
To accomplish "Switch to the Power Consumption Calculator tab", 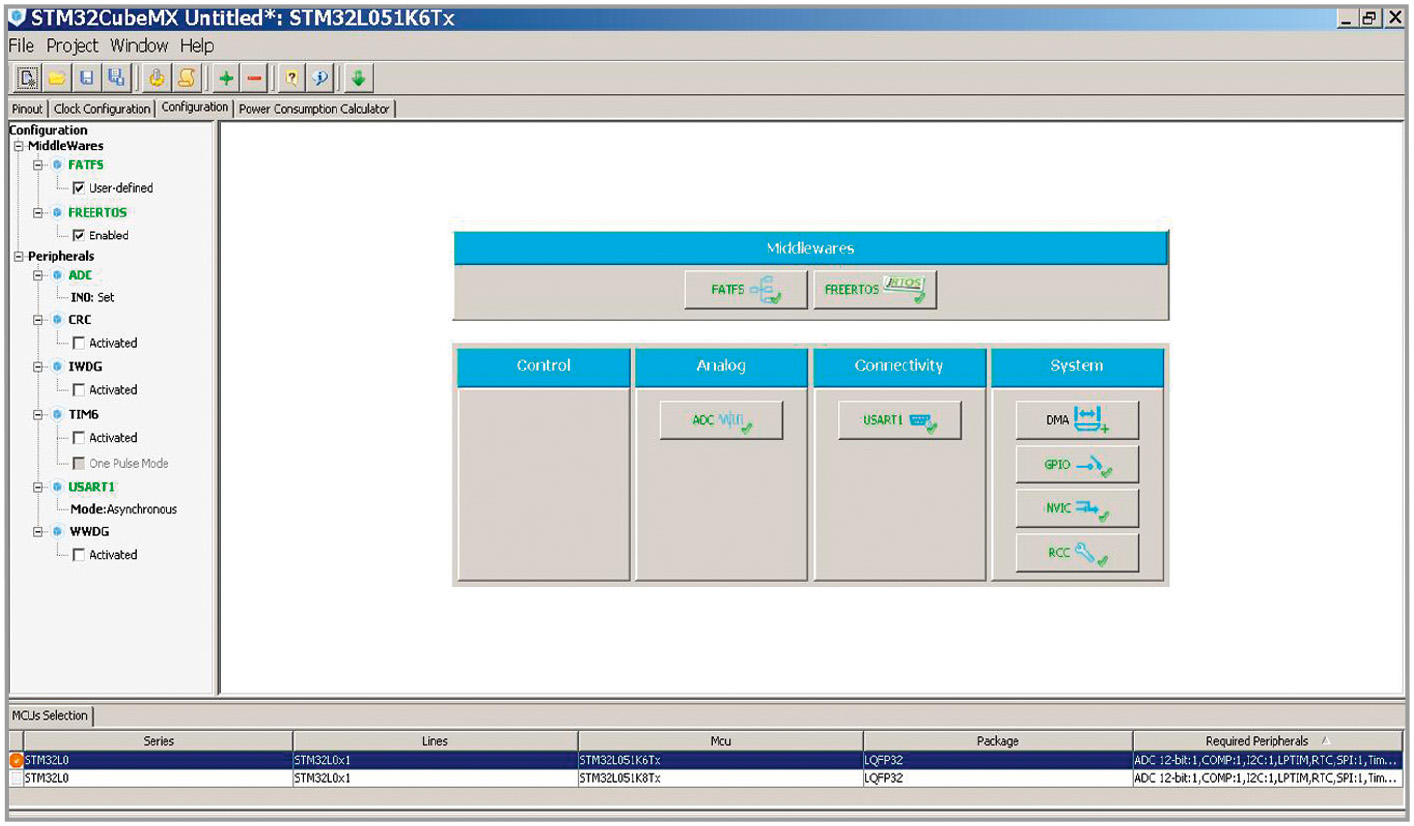I will click(314, 109).
